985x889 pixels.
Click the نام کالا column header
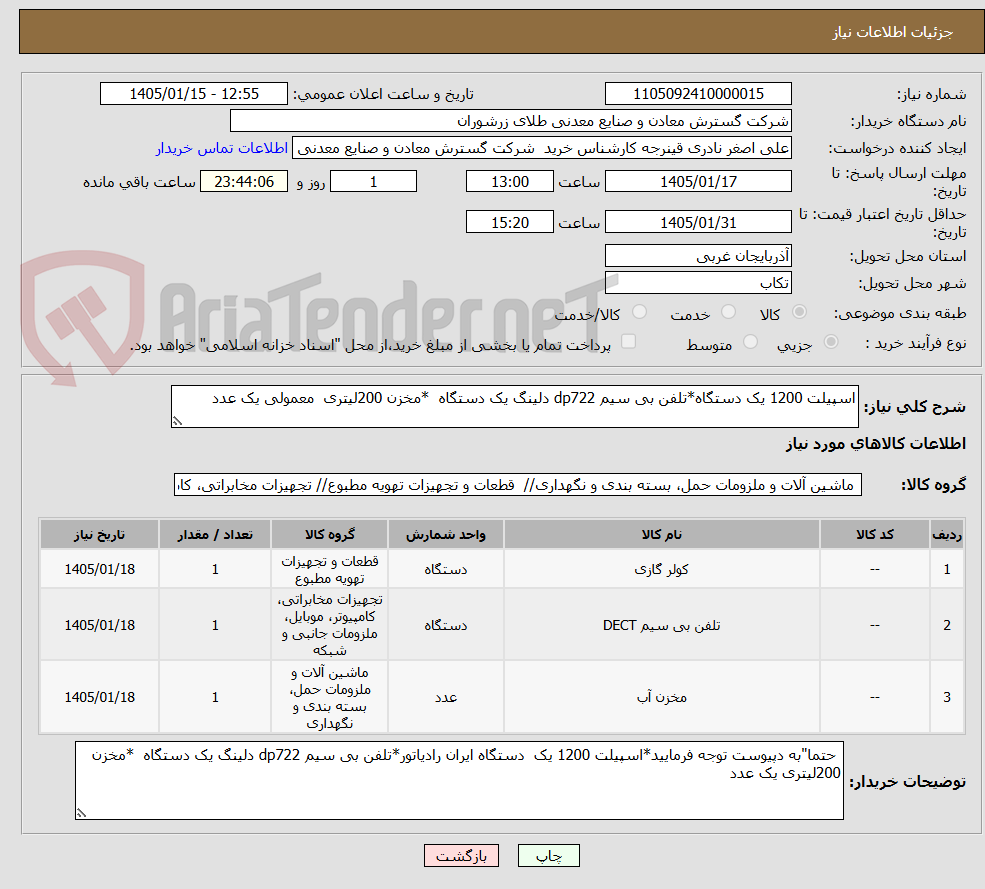point(661,534)
